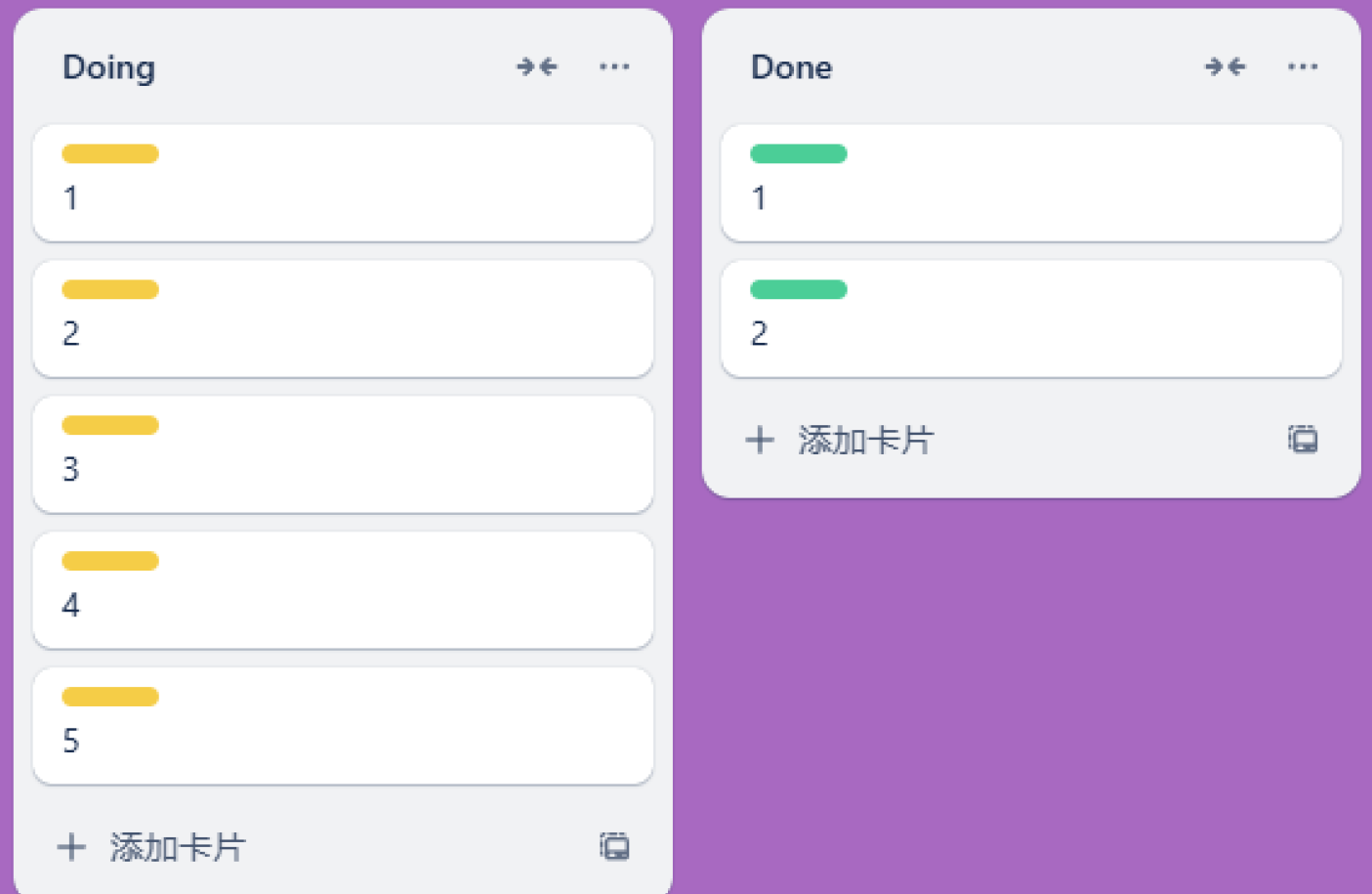
Task: Collapse the Done list
Action: click(x=1225, y=66)
